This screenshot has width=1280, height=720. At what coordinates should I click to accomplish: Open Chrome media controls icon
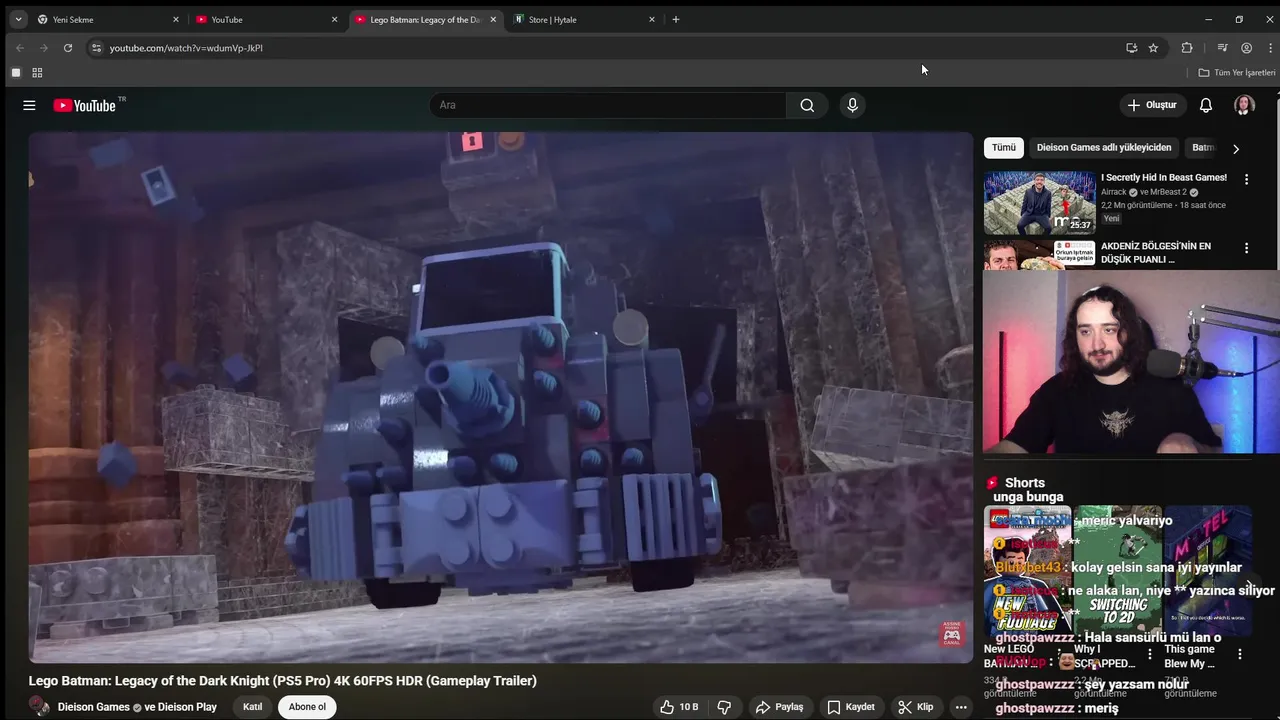click(x=1222, y=48)
